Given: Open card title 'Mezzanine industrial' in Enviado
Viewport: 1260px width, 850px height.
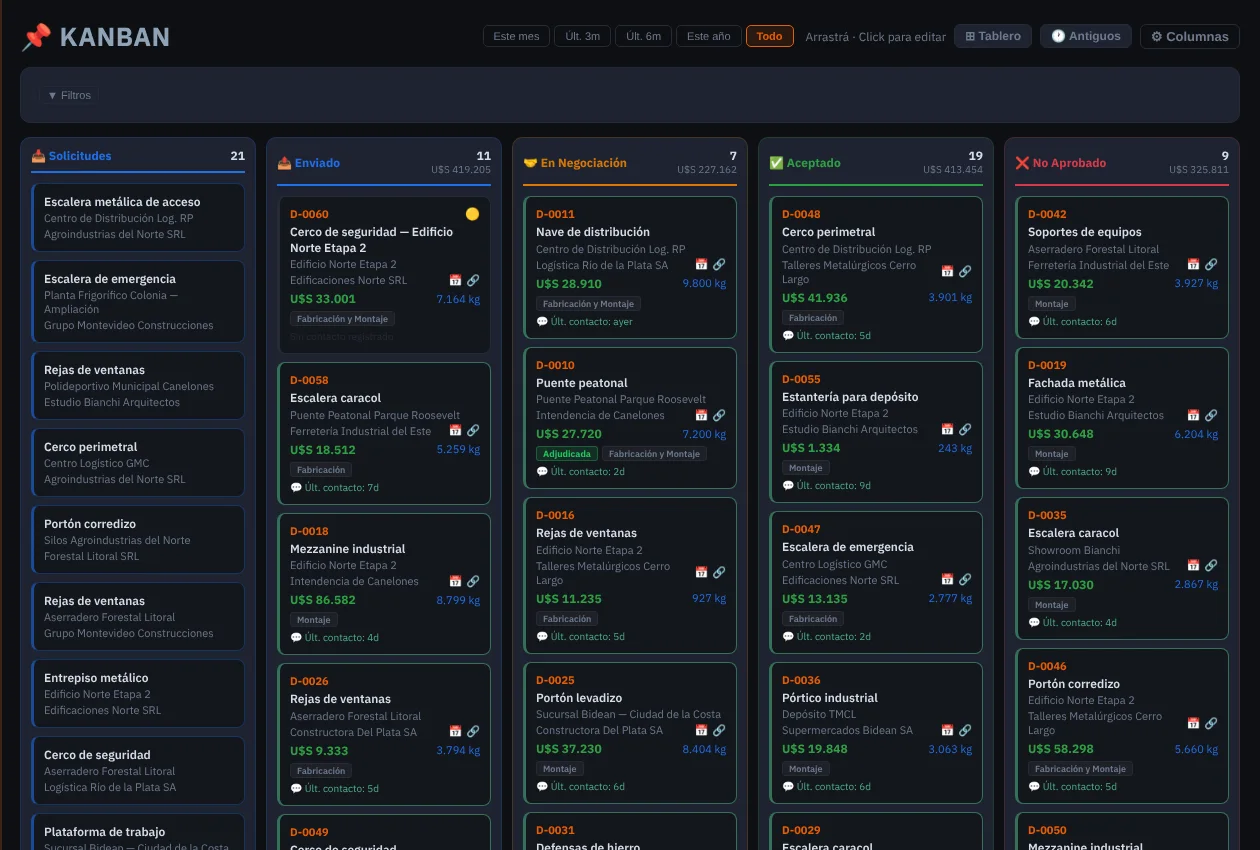Looking at the screenshot, I should (348, 549).
